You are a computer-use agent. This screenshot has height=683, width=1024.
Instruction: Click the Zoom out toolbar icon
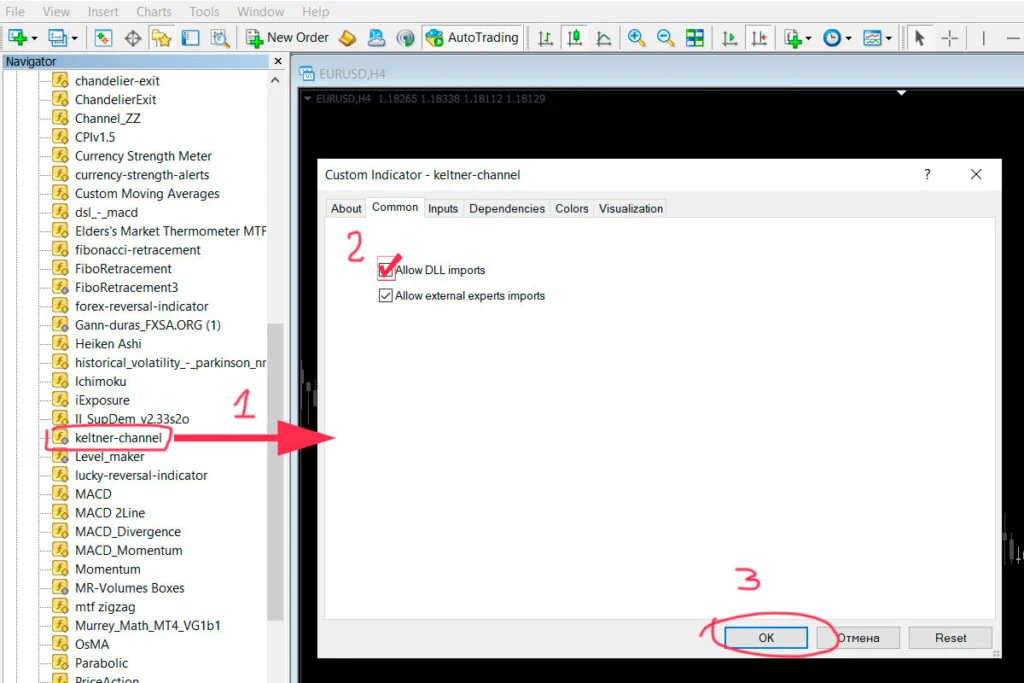[665, 38]
